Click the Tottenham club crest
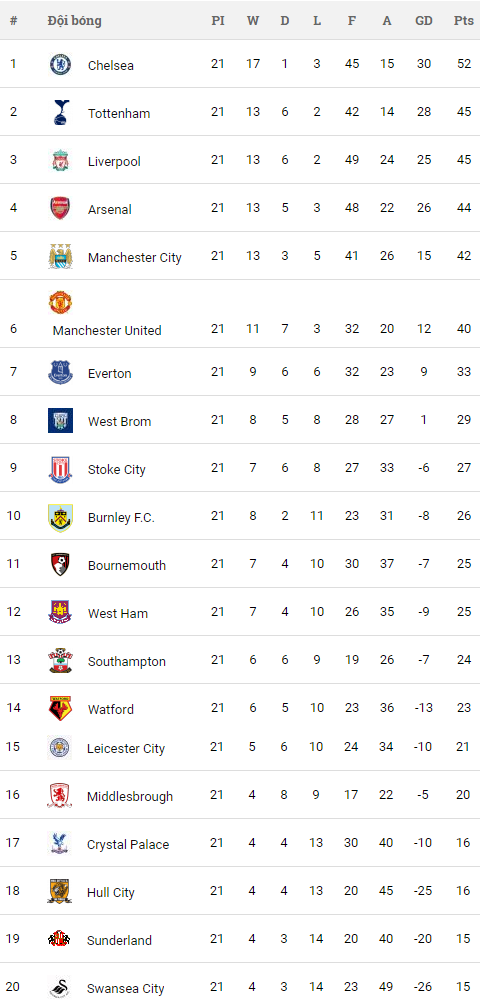Viewport: 480px width, 1000px height. click(x=61, y=112)
